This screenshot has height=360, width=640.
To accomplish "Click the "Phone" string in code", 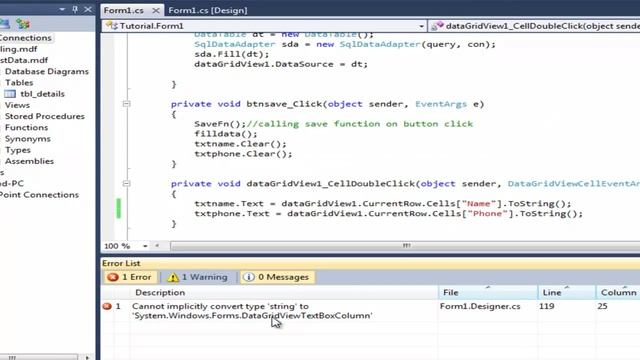I will pos(487,214).
